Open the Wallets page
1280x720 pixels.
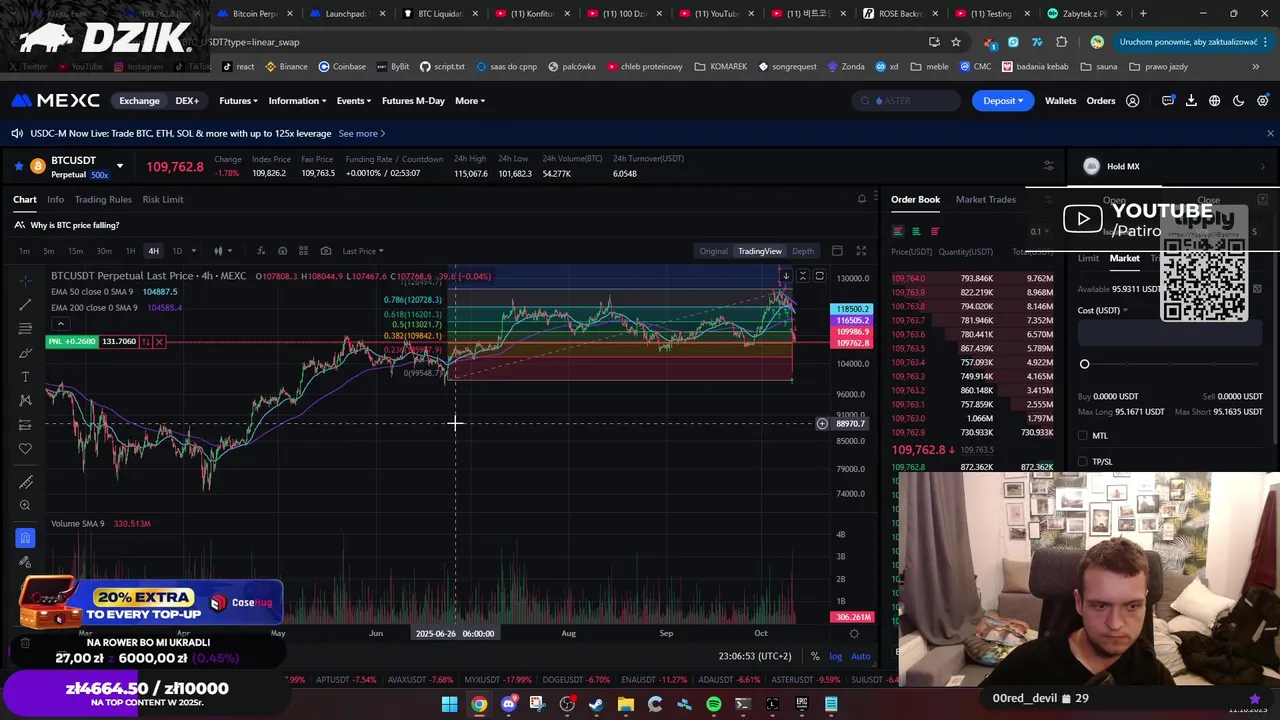click(1060, 101)
